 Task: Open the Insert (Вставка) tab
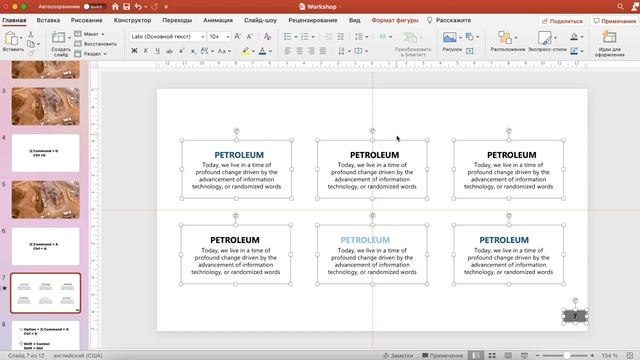click(x=48, y=20)
